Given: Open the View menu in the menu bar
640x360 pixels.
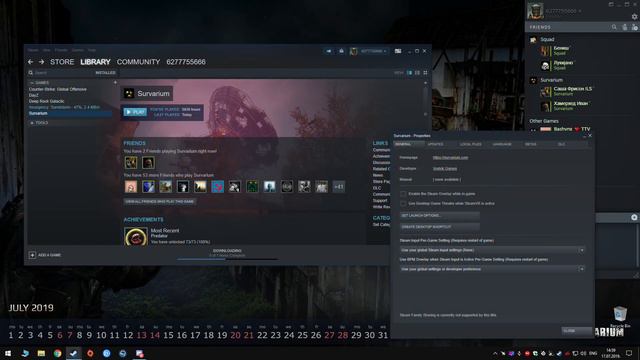Looking at the screenshot, I should point(47,50).
